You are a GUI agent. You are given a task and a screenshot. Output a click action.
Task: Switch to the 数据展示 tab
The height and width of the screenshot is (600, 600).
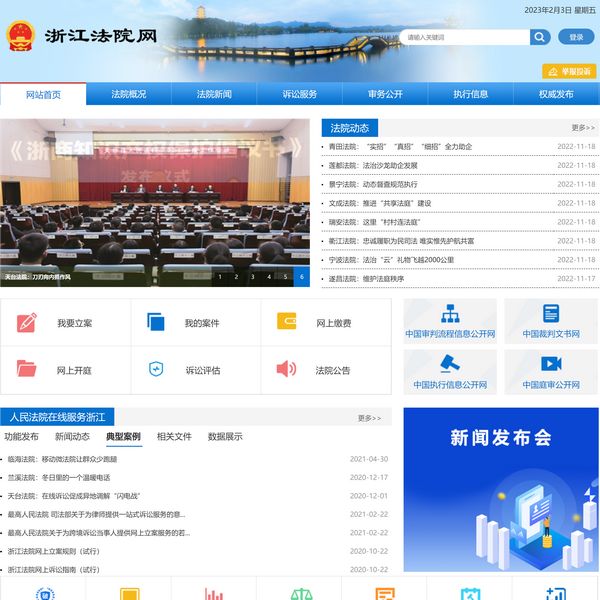click(225, 437)
